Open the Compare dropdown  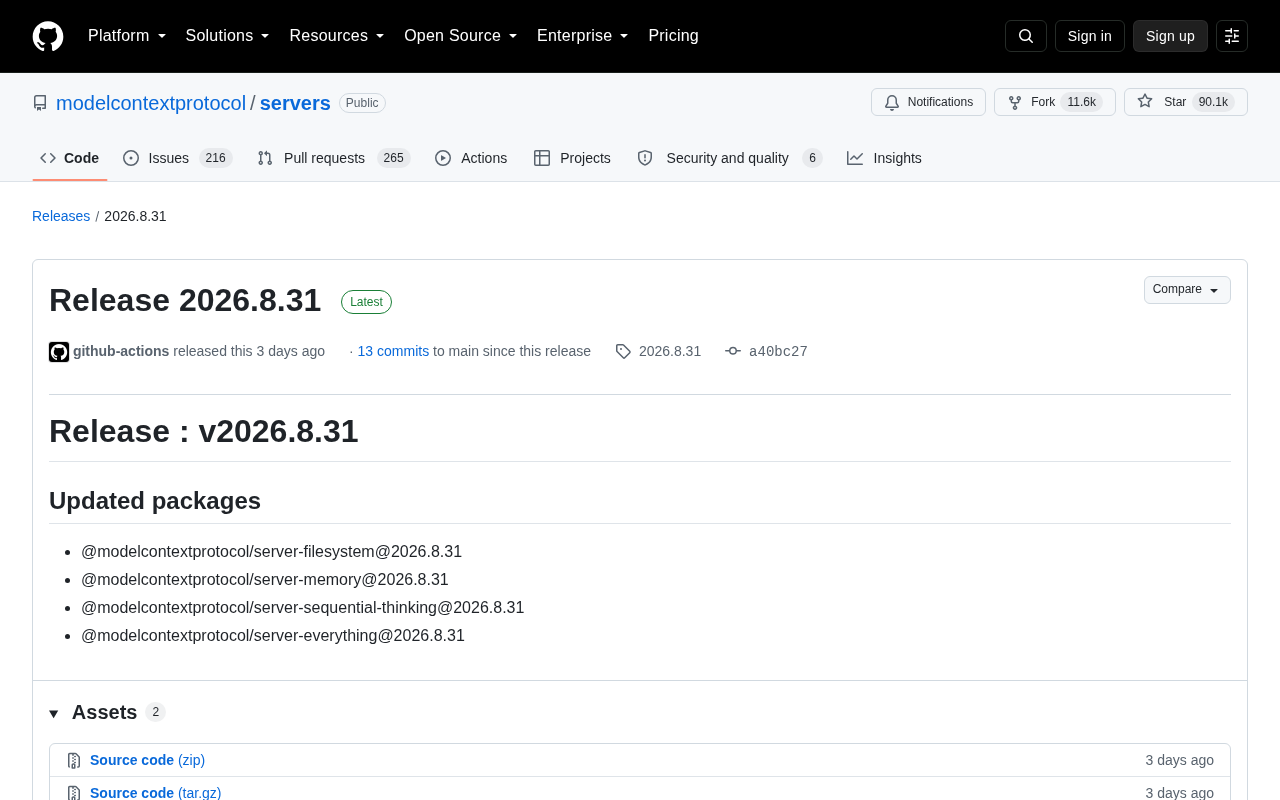(1187, 290)
